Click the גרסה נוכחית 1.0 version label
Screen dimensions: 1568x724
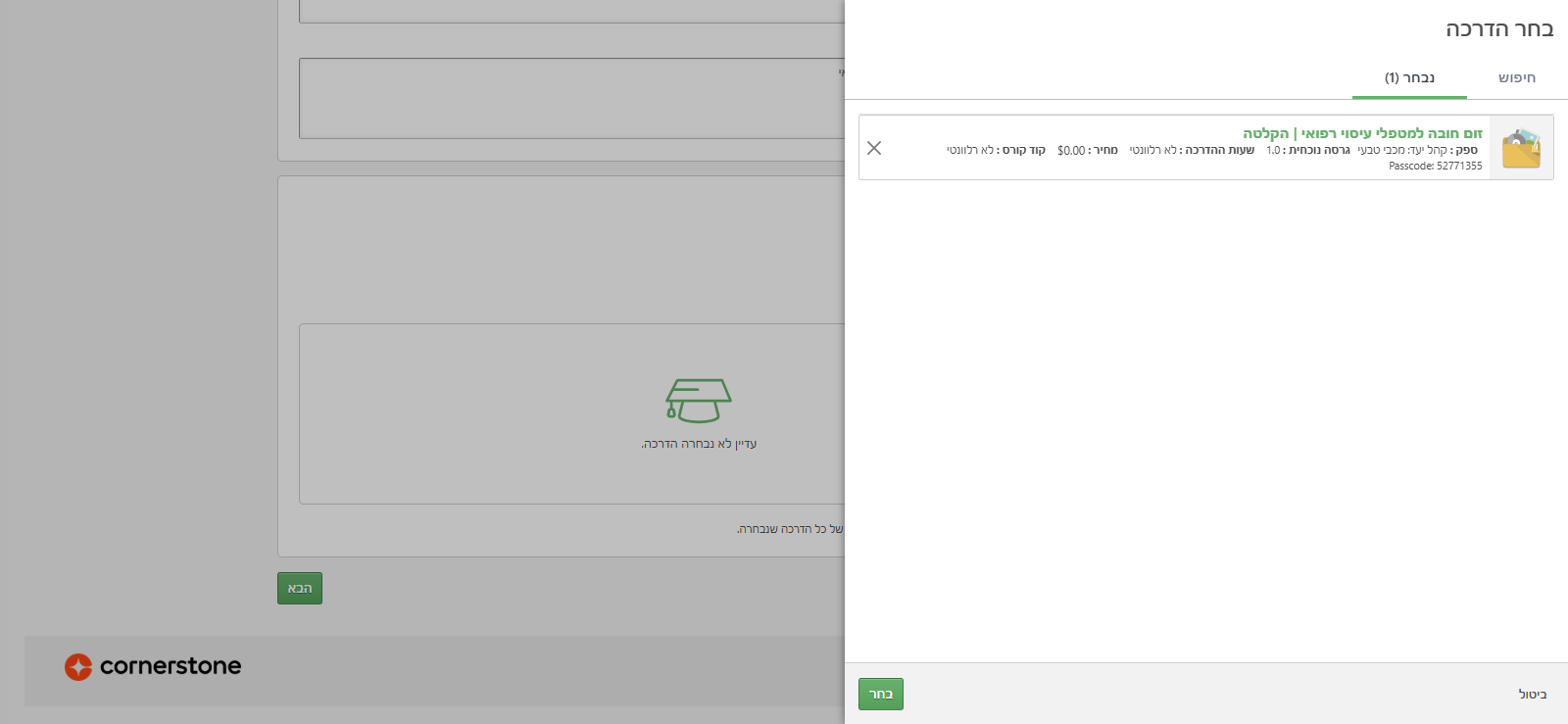(x=1307, y=151)
